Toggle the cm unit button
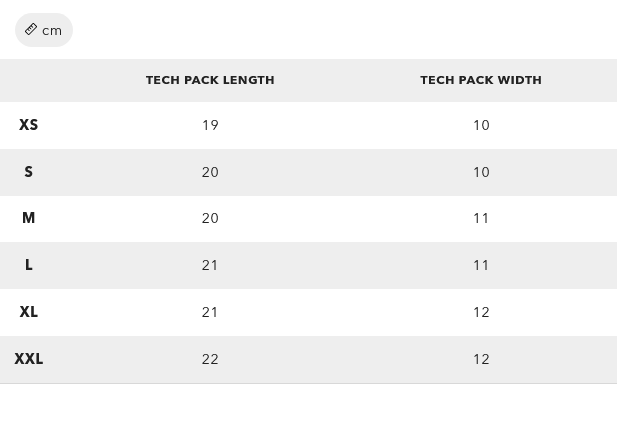Screen dimensions: 617x427 tap(44, 30)
